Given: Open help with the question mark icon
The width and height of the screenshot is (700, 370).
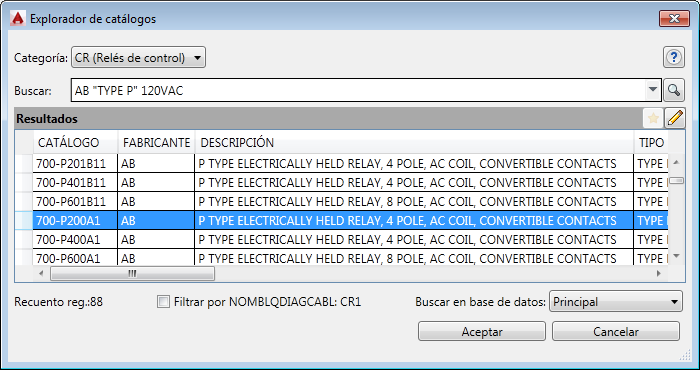Looking at the screenshot, I should (674, 57).
